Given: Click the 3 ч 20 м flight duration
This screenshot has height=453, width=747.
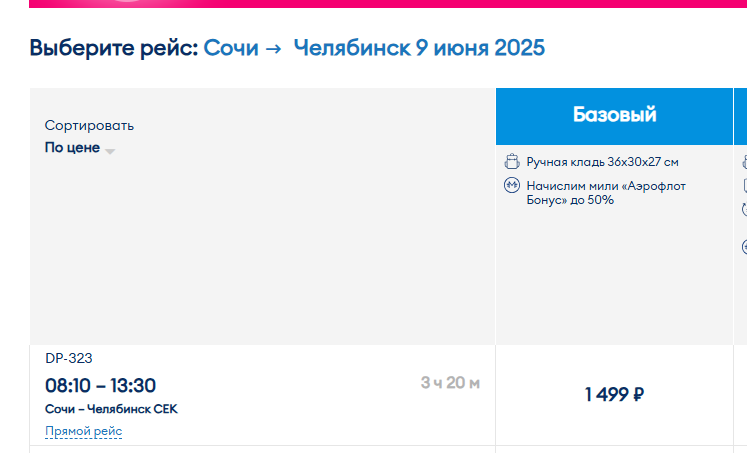Looking at the screenshot, I should tap(450, 383).
